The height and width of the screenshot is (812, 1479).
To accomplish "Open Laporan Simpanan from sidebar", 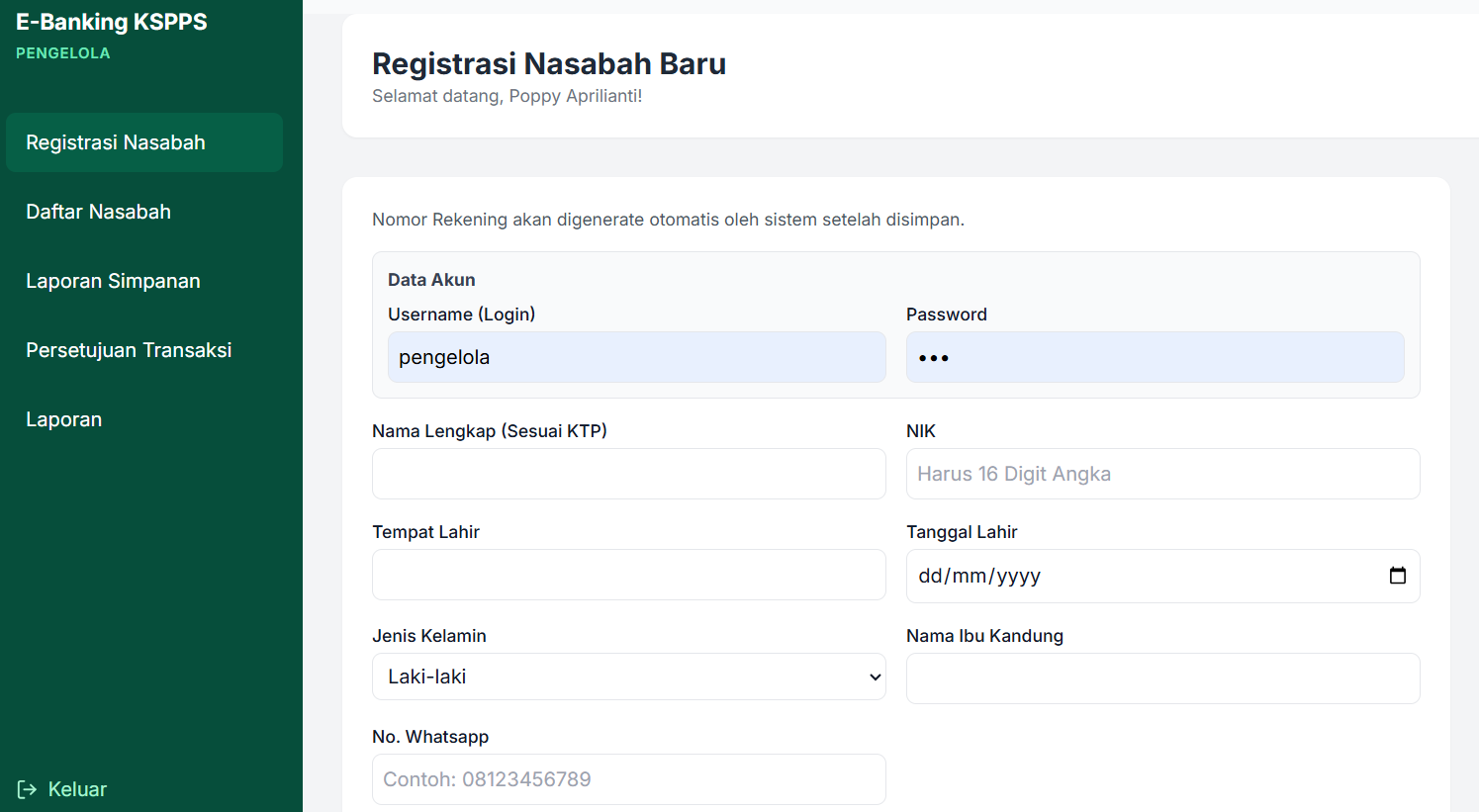I will 113,281.
